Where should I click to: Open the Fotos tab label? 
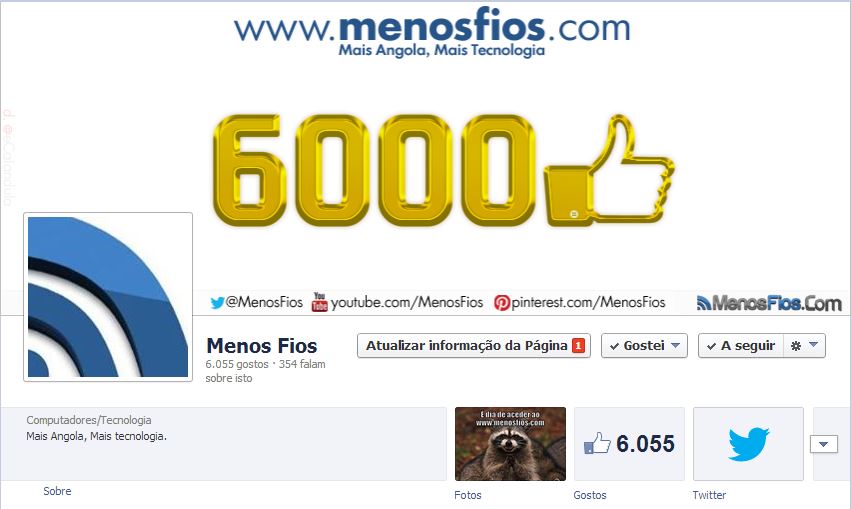point(468,495)
